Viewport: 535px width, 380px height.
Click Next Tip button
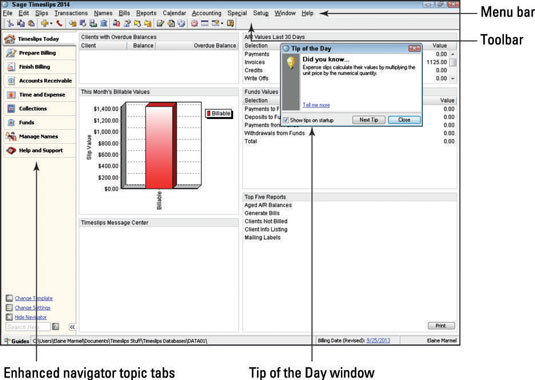click(x=369, y=120)
